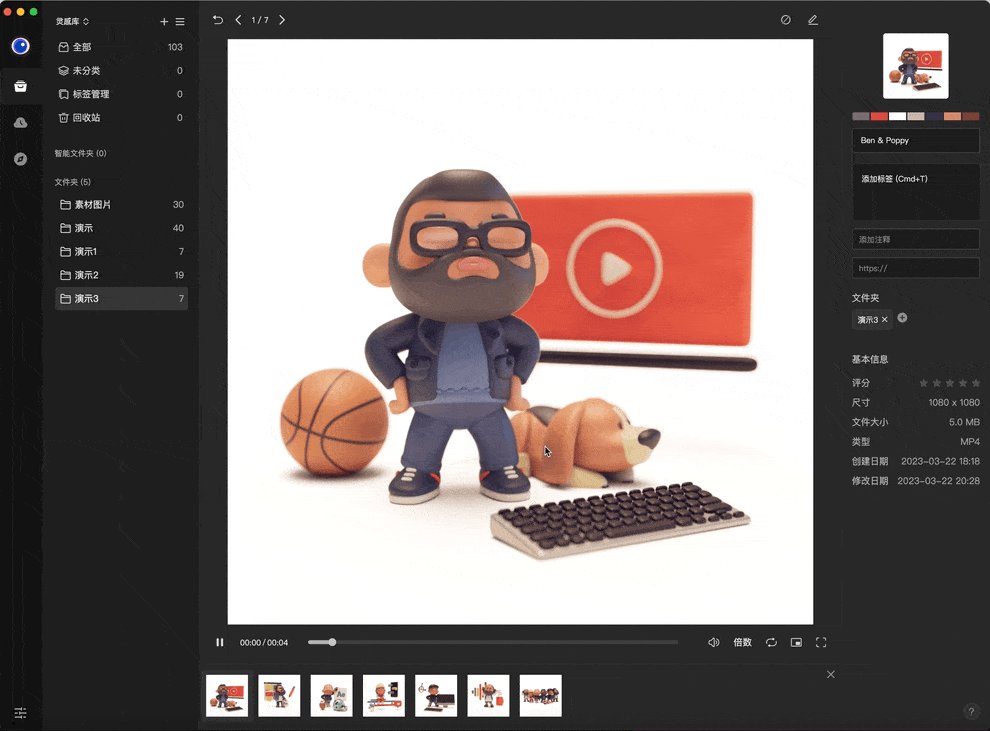Image resolution: width=990 pixels, height=731 pixels.
Task: Click the 添加标签 tag input area
Action: pos(915,192)
